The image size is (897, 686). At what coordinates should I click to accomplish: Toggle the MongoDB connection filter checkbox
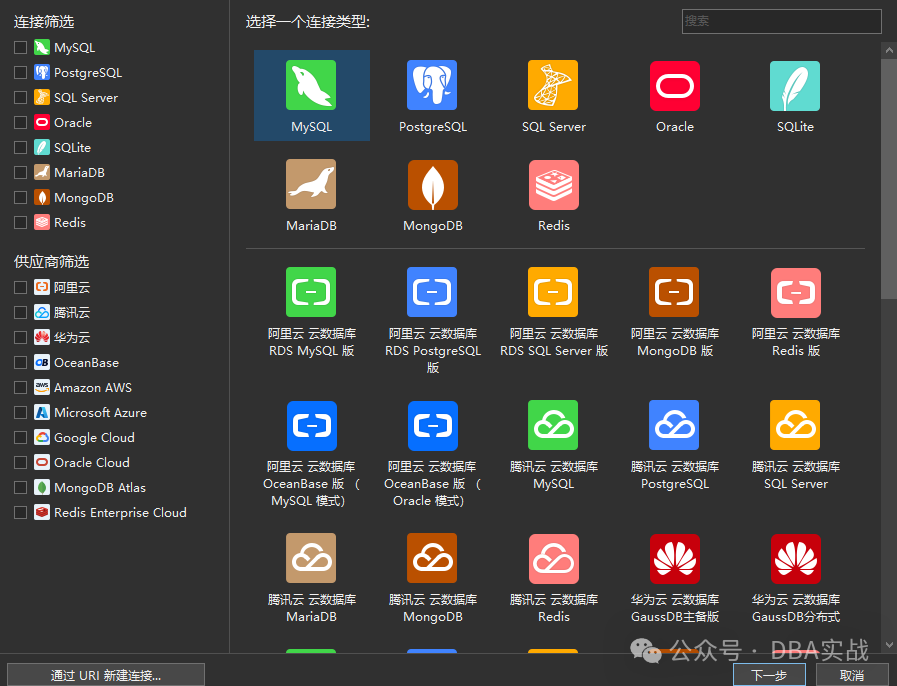21,197
